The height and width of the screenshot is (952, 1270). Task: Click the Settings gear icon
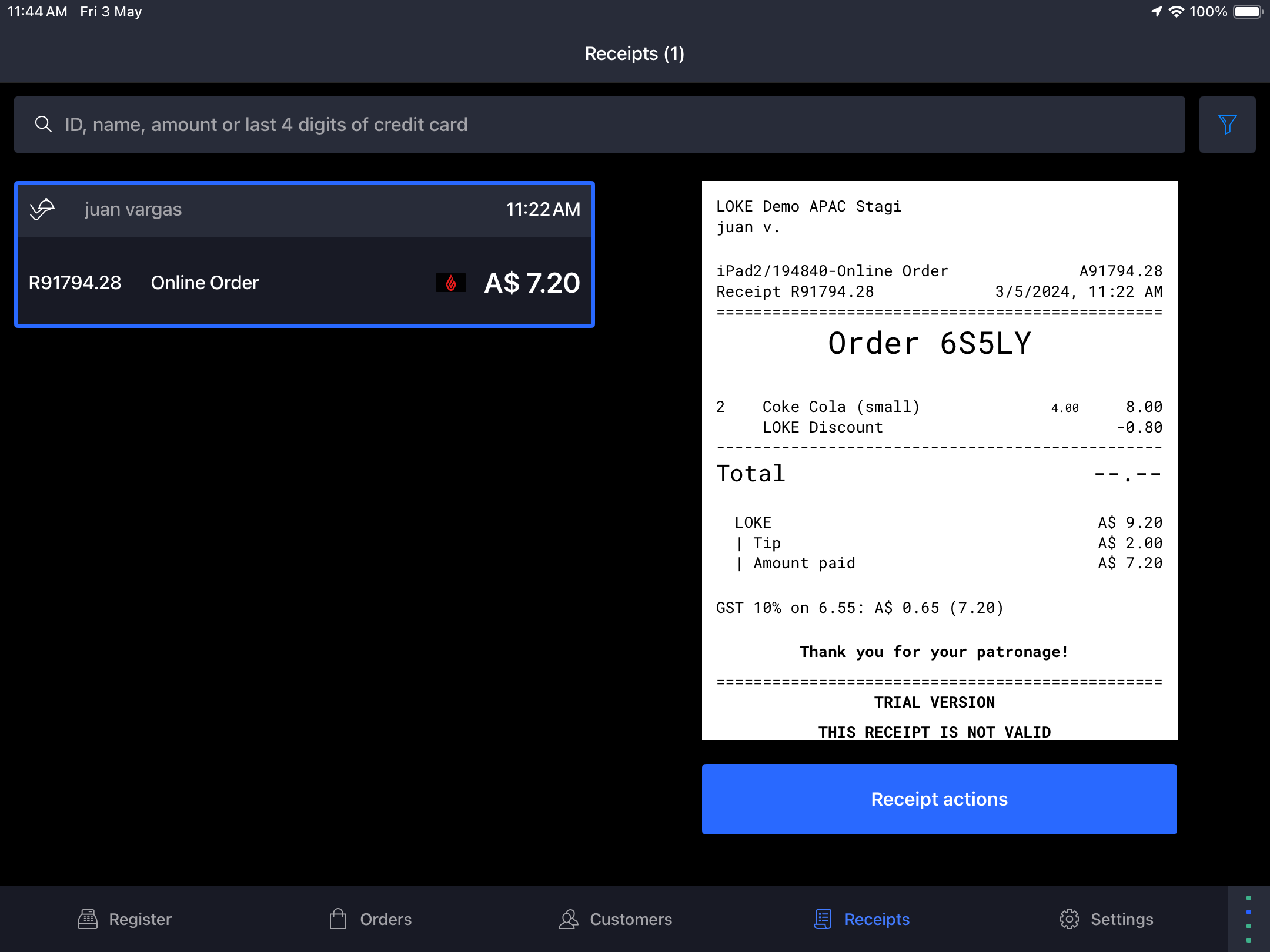point(1070,919)
